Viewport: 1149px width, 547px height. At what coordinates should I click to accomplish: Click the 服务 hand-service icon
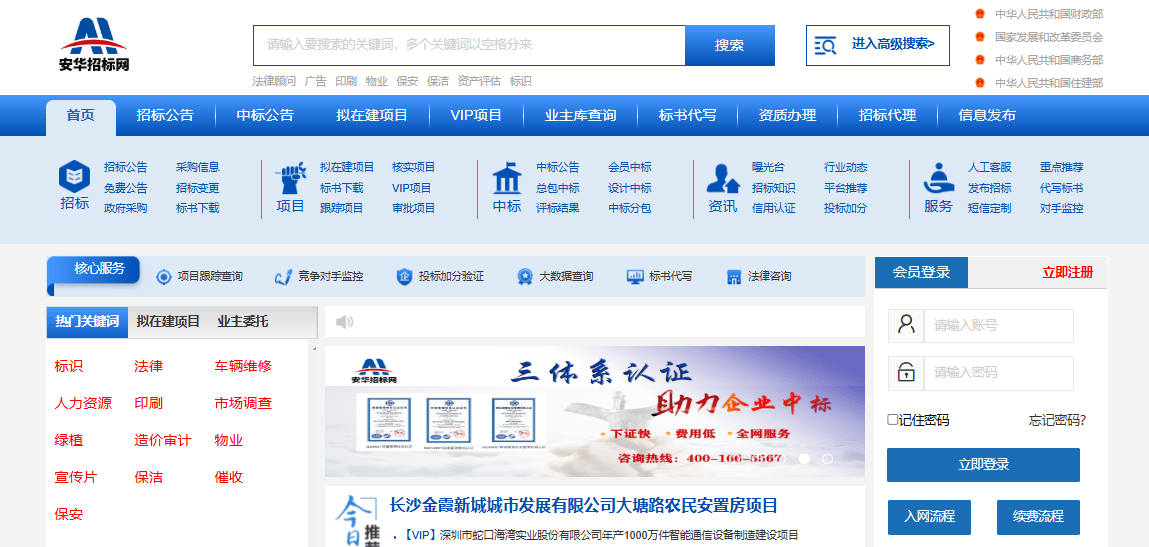pos(938,178)
